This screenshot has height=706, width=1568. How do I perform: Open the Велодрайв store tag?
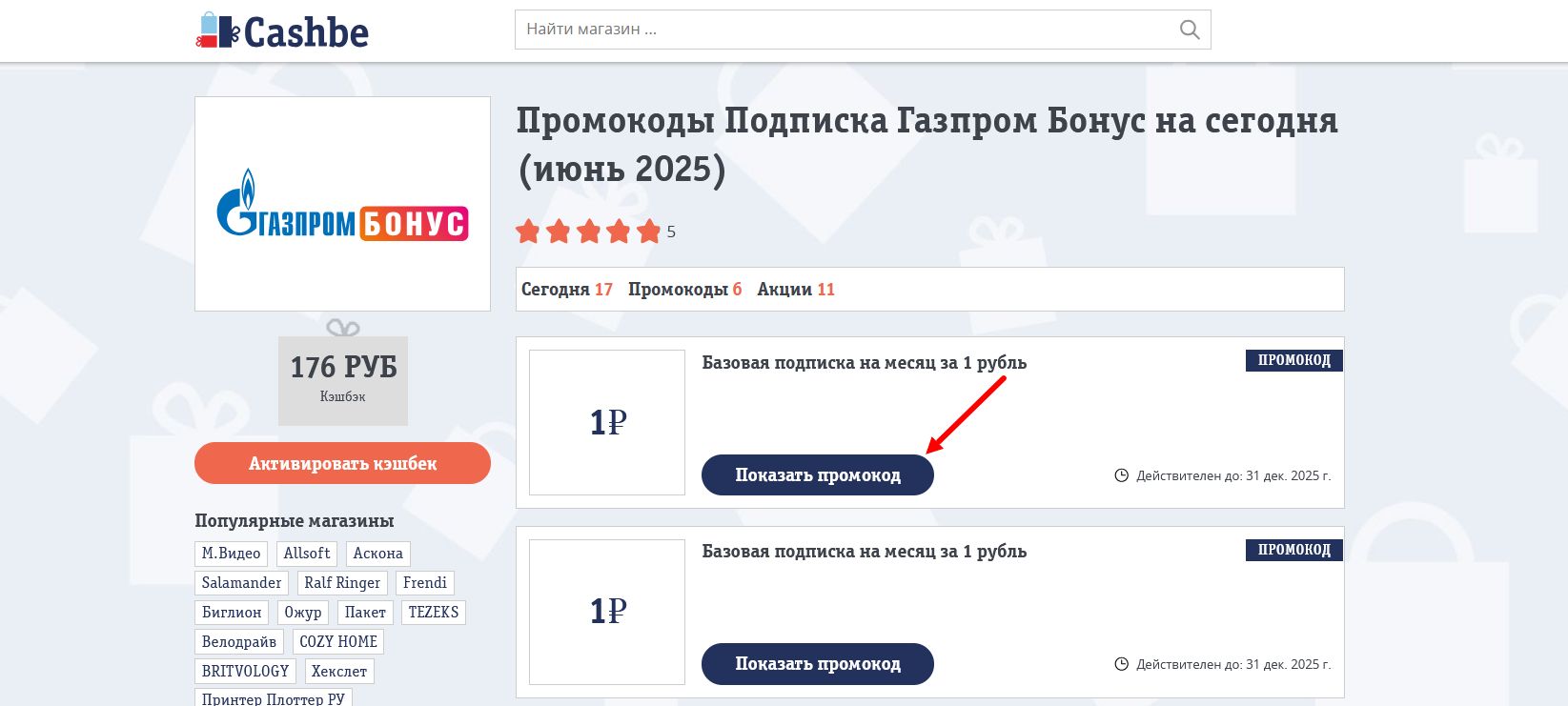click(239, 642)
